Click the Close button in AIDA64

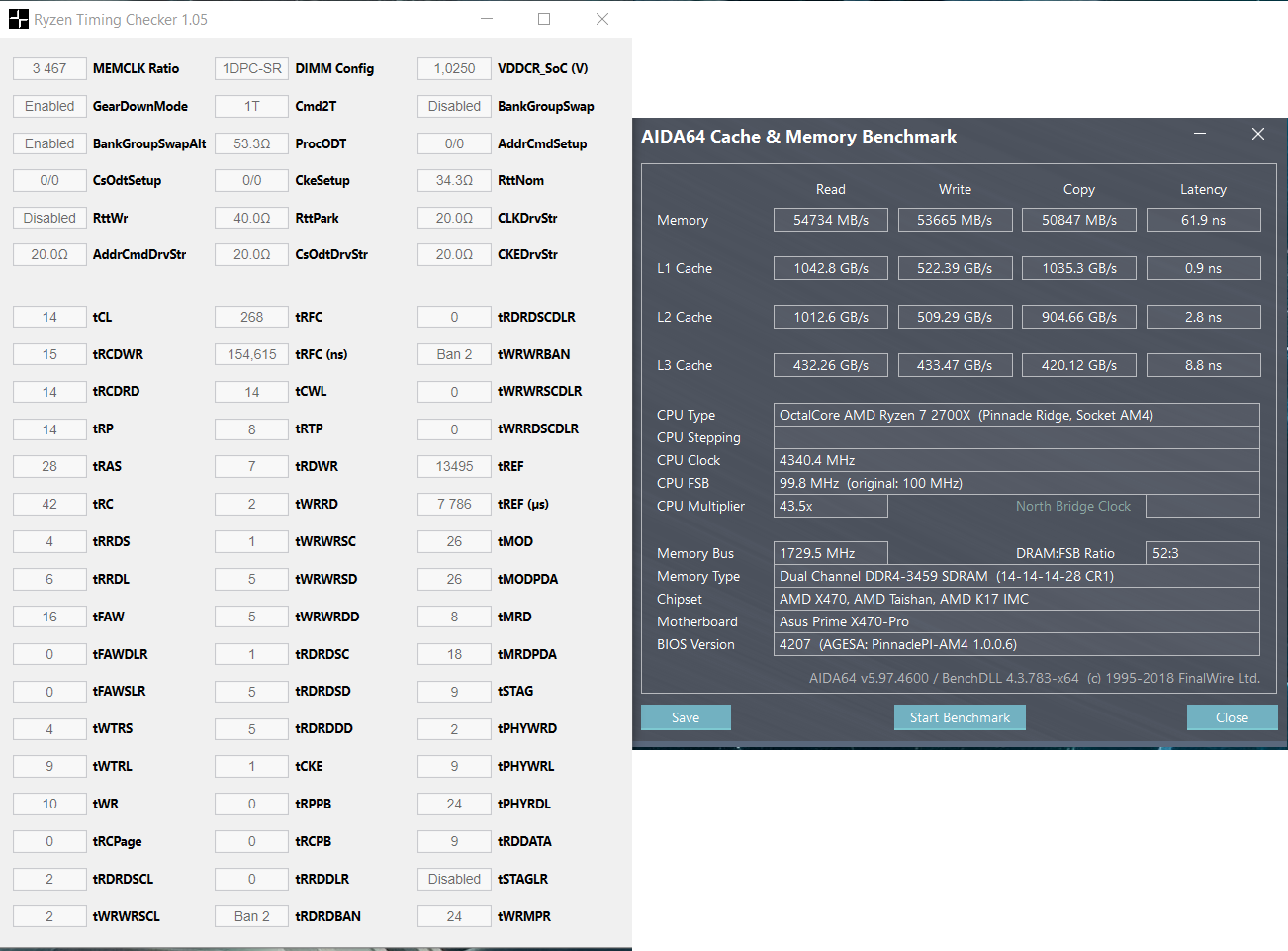pyautogui.click(x=1232, y=717)
